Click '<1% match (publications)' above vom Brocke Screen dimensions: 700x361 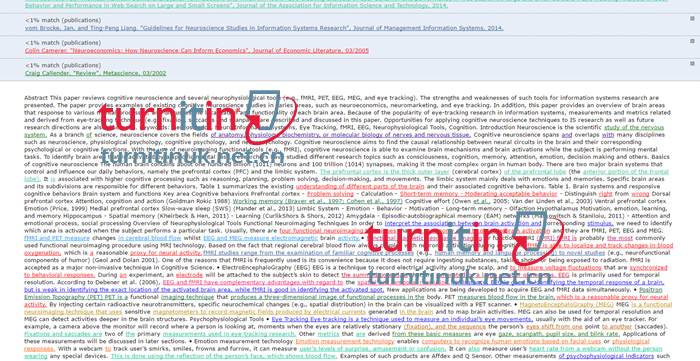tap(63, 21)
